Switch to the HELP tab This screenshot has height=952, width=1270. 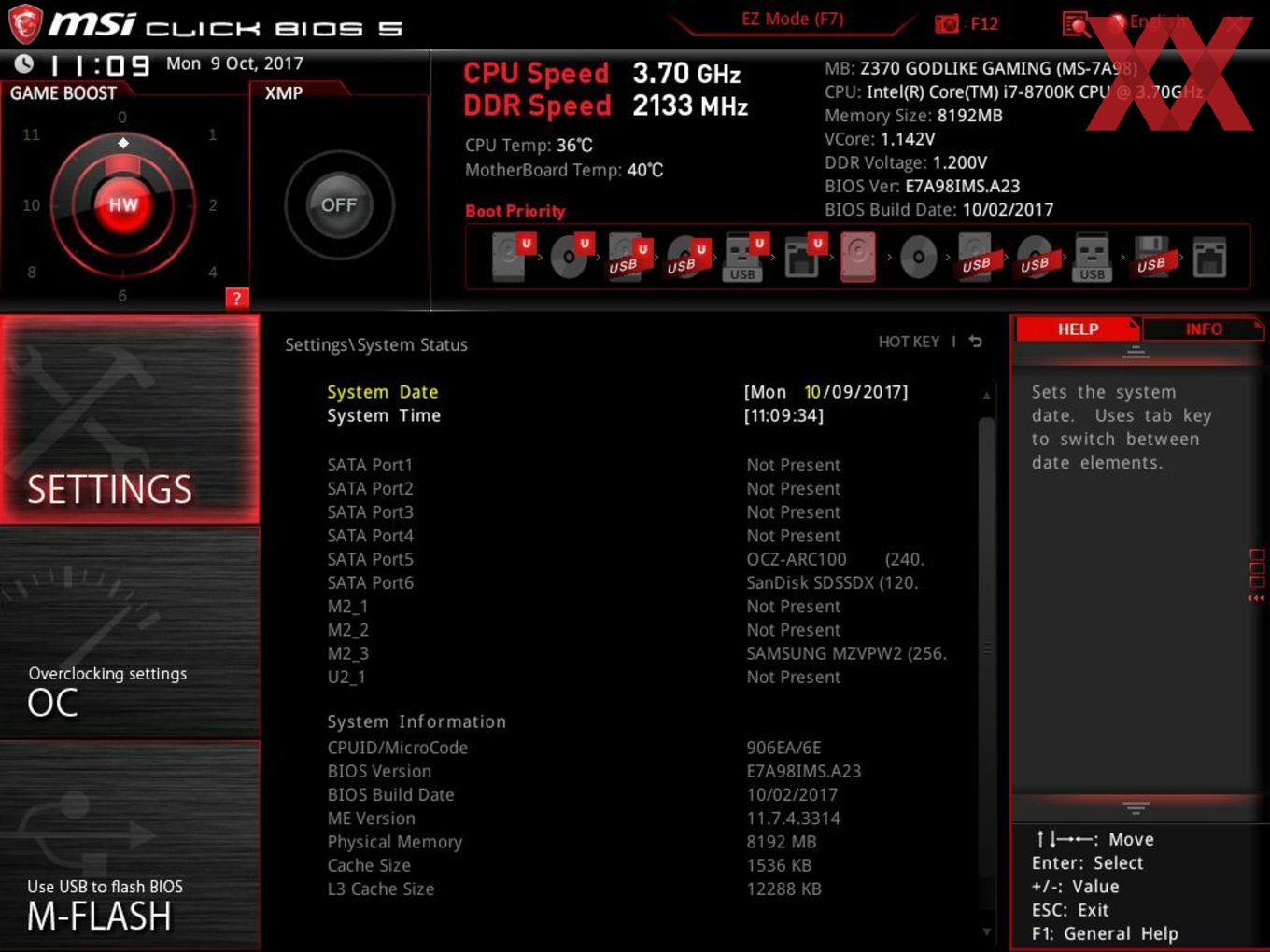1078,329
